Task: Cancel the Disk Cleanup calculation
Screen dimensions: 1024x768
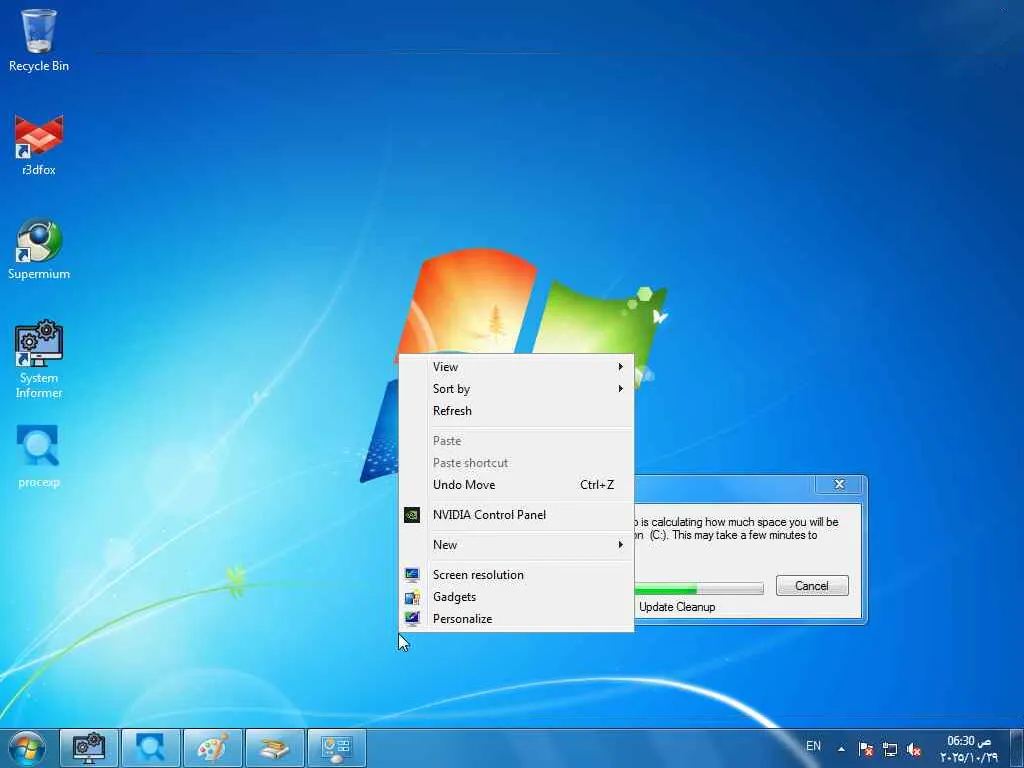Action: coord(812,586)
